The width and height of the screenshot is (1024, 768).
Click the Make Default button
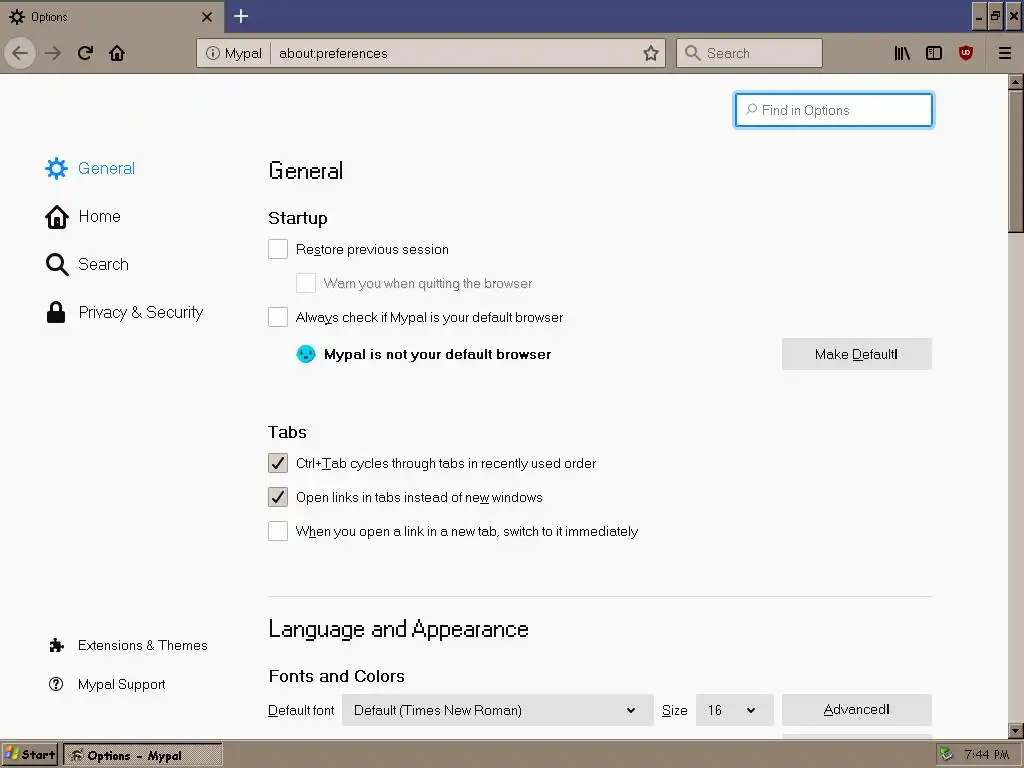(x=856, y=354)
